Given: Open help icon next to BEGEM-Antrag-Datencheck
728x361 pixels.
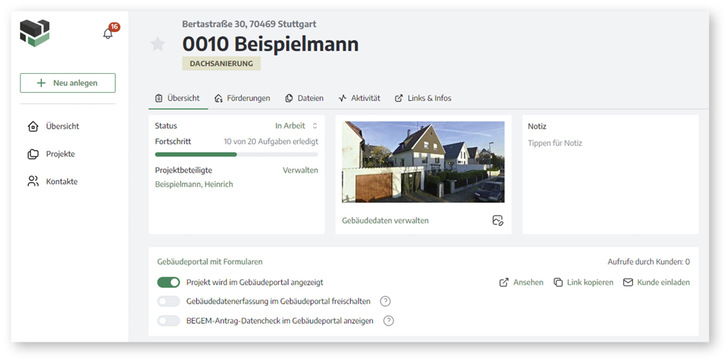Looking at the screenshot, I should [x=388, y=321].
